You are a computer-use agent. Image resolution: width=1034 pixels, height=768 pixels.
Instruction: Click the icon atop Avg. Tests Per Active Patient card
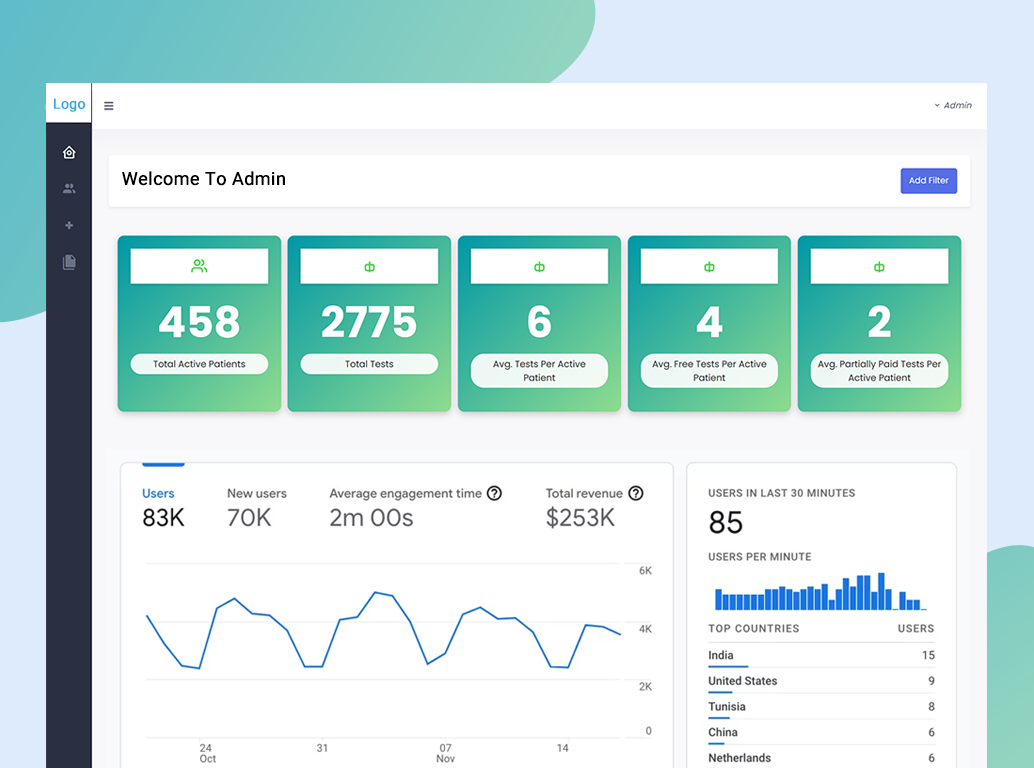[x=539, y=267]
